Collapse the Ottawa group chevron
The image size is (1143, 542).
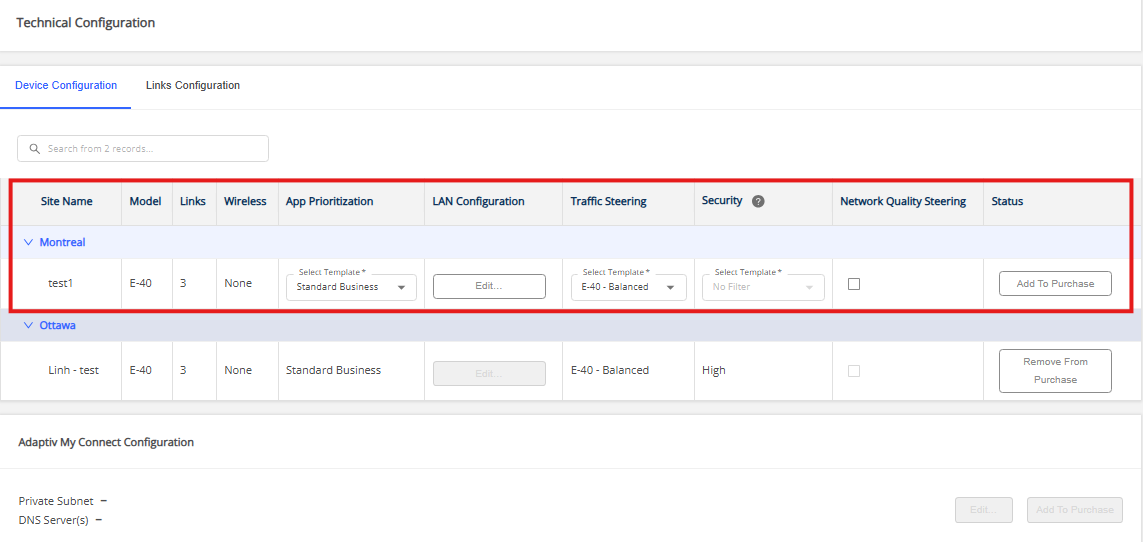click(x=28, y=325)
